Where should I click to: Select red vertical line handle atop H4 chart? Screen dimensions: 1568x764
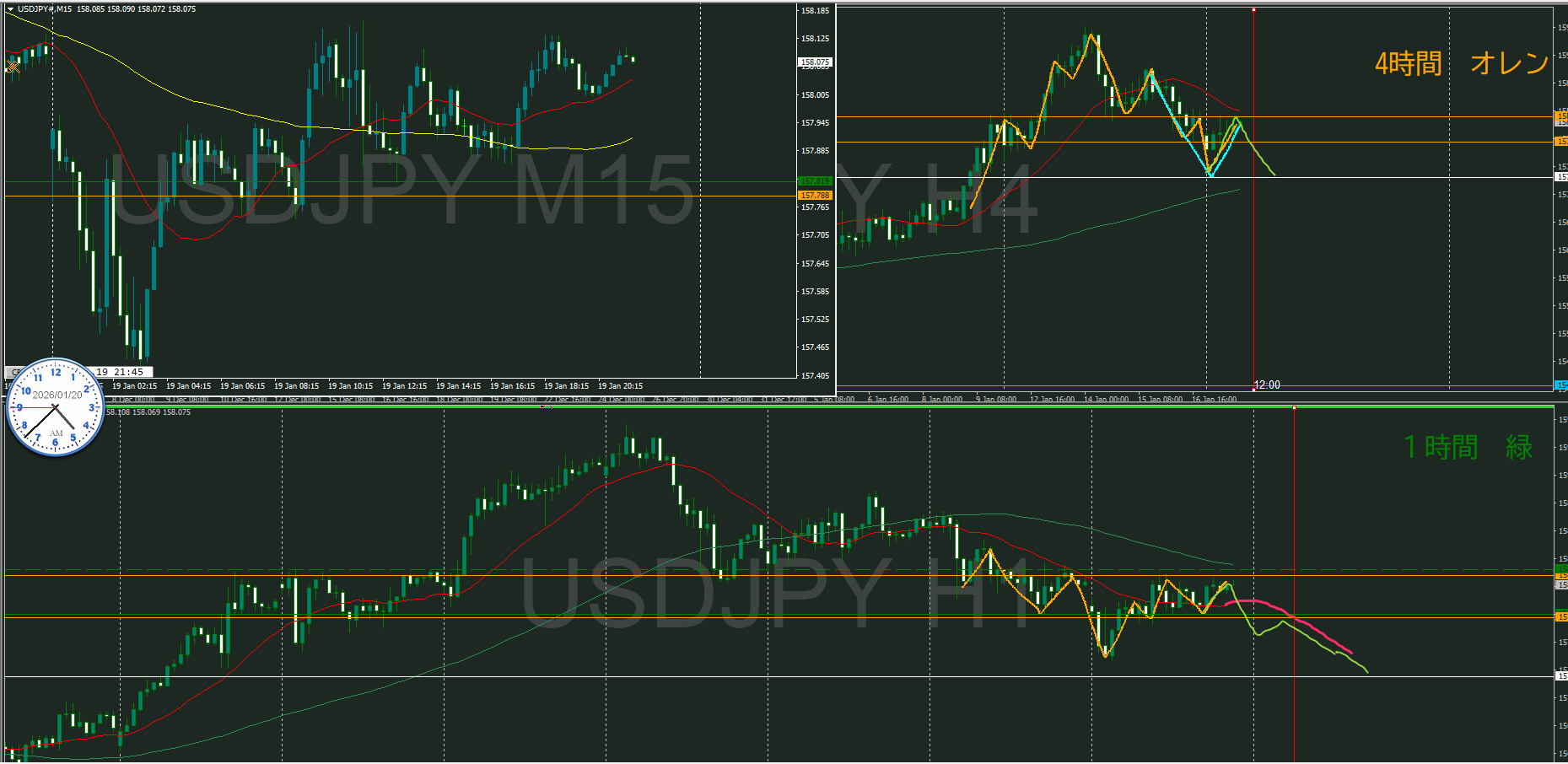click(1253, 9)
